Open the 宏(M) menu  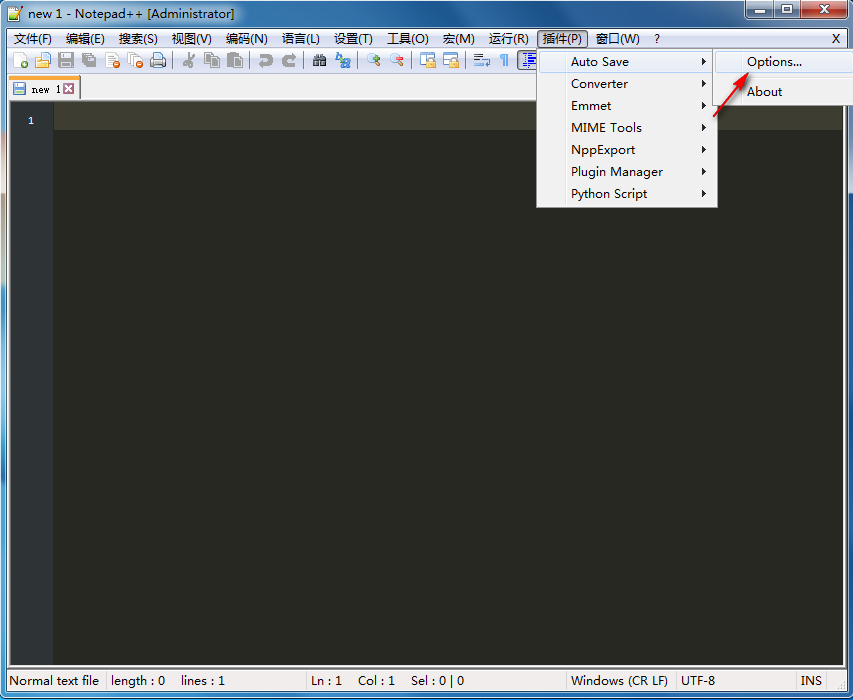[x=459, y=39]
